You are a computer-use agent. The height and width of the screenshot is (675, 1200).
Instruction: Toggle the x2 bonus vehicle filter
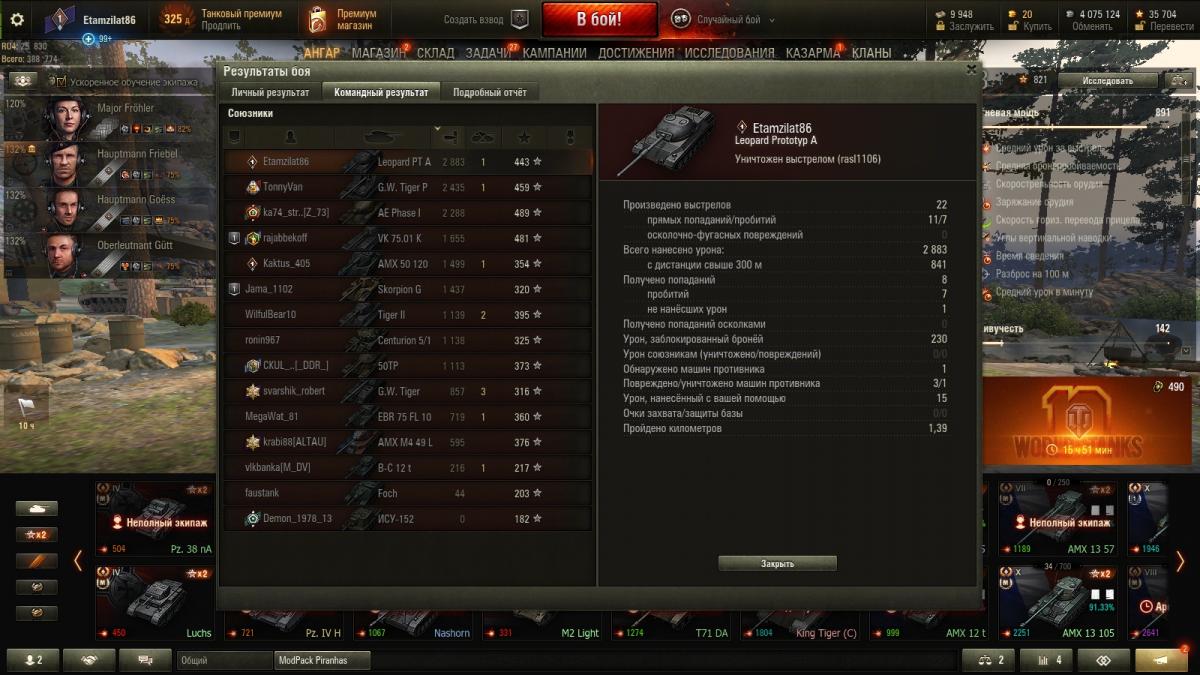[36, 535]
